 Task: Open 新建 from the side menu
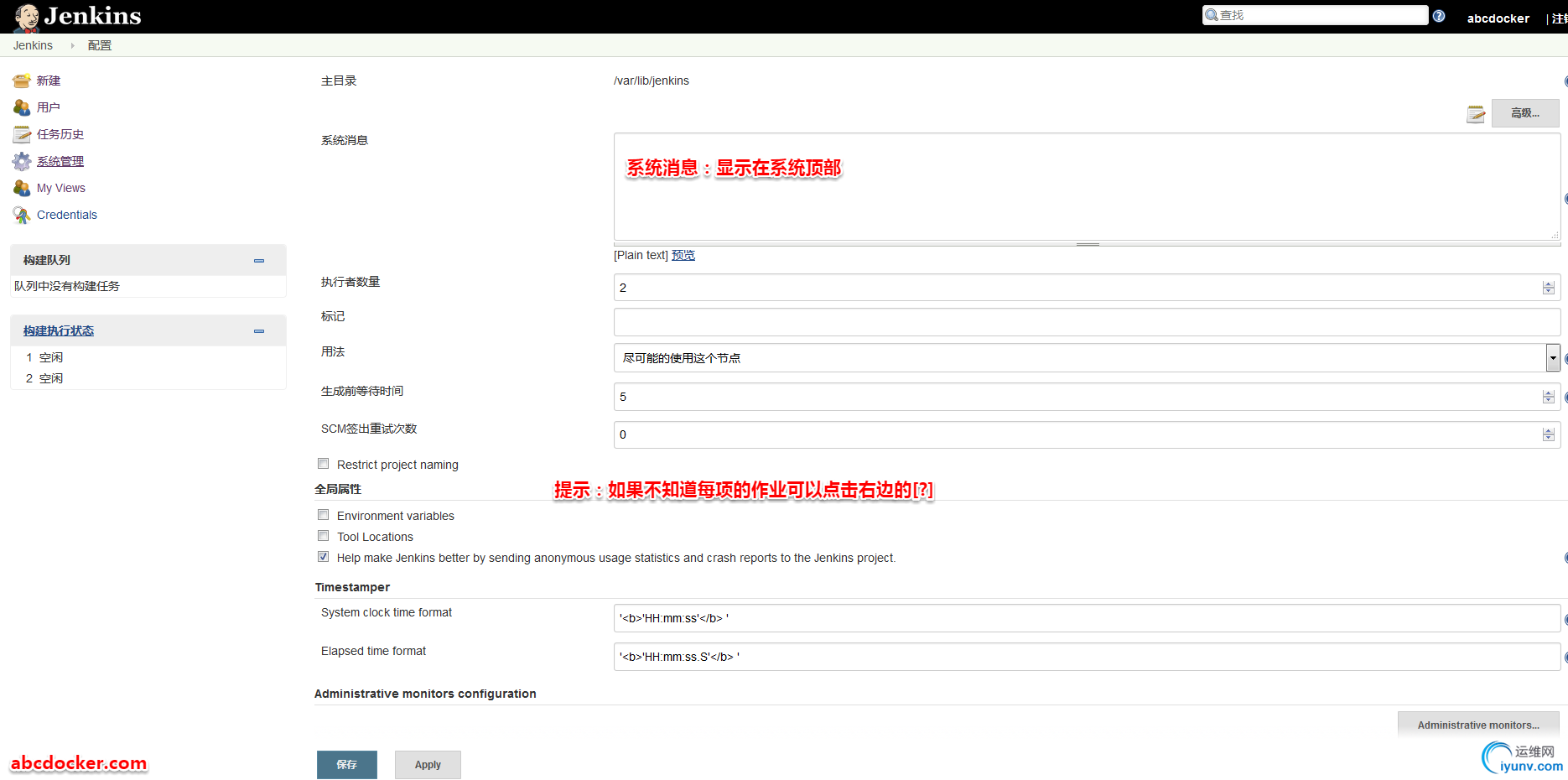[49, 81]
